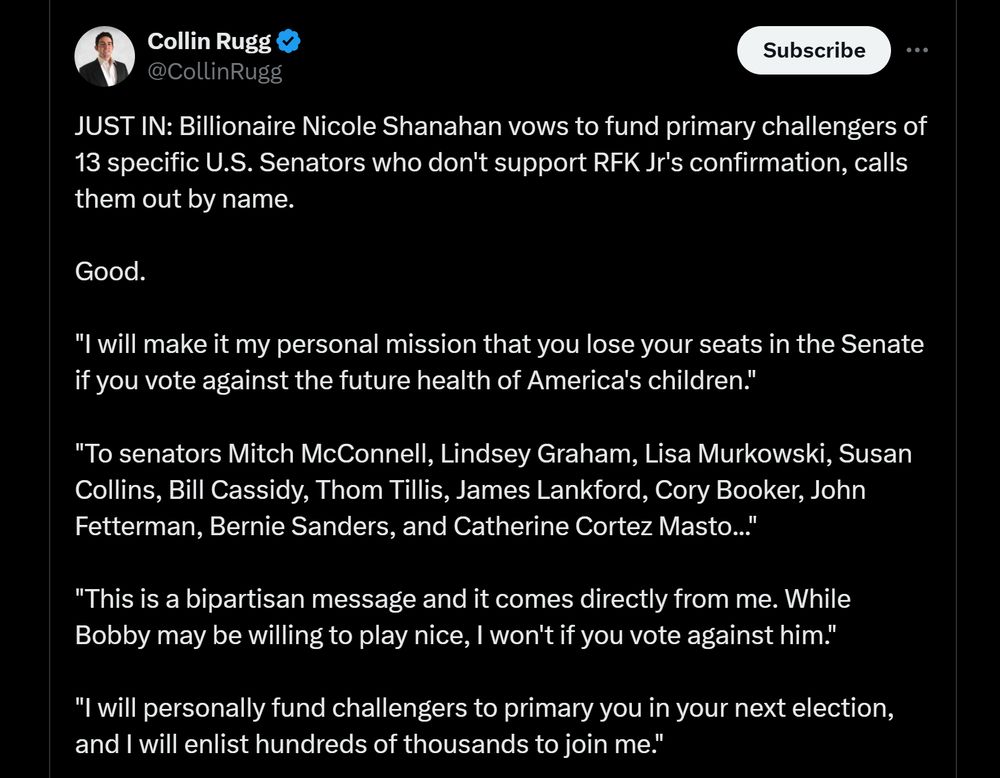Click the standalone "Good." line

[x=111, y=271]
